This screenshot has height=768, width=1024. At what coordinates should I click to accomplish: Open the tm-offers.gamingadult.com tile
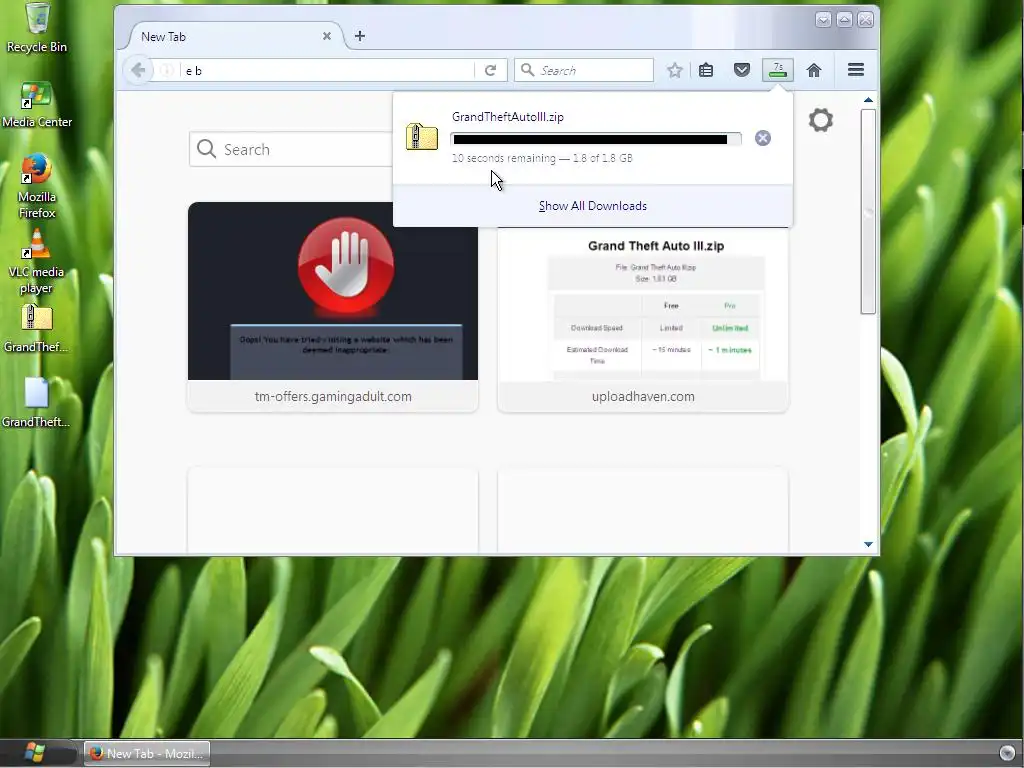(333, 307)
